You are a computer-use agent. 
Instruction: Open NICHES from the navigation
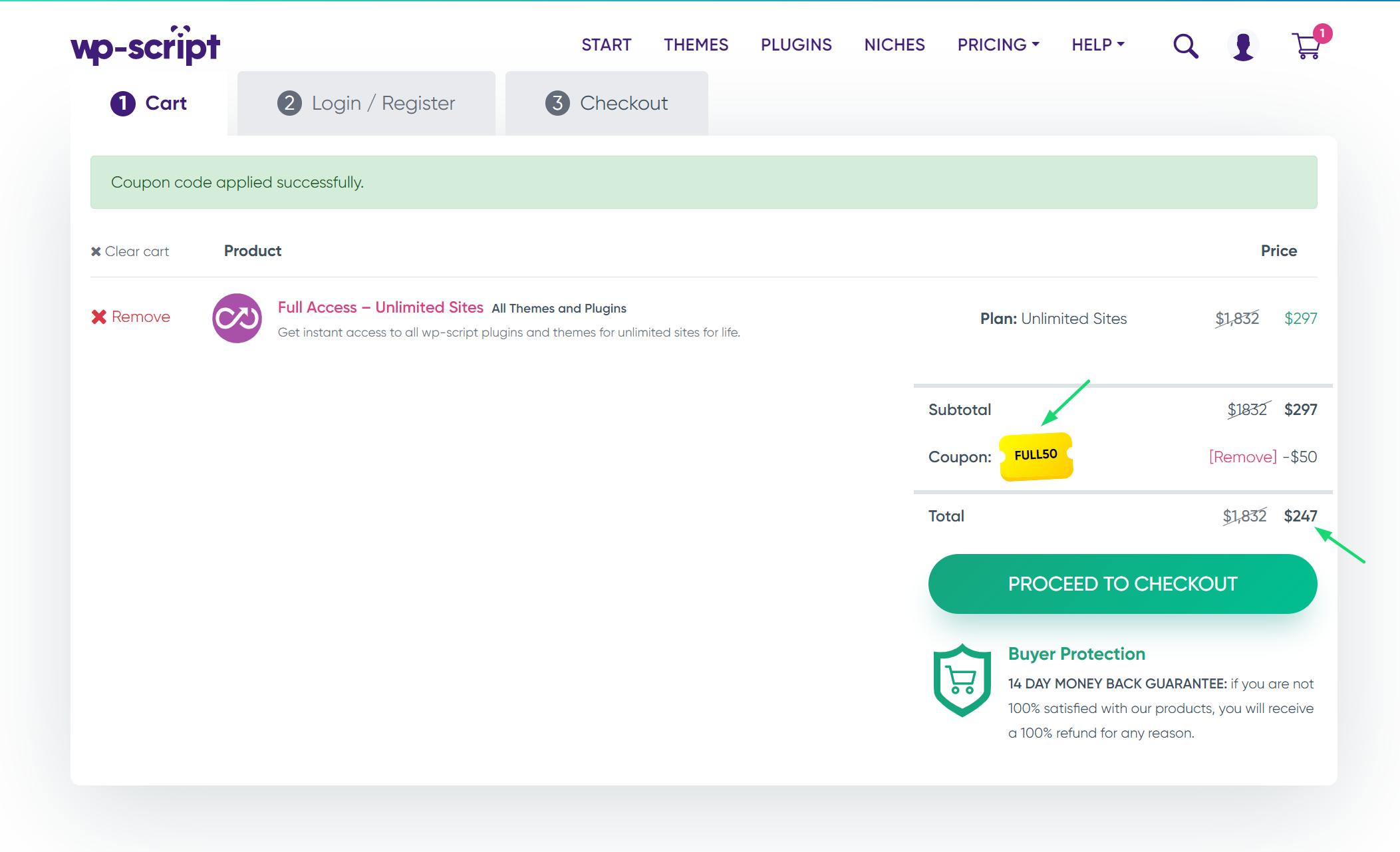click(x=895, y=45)
